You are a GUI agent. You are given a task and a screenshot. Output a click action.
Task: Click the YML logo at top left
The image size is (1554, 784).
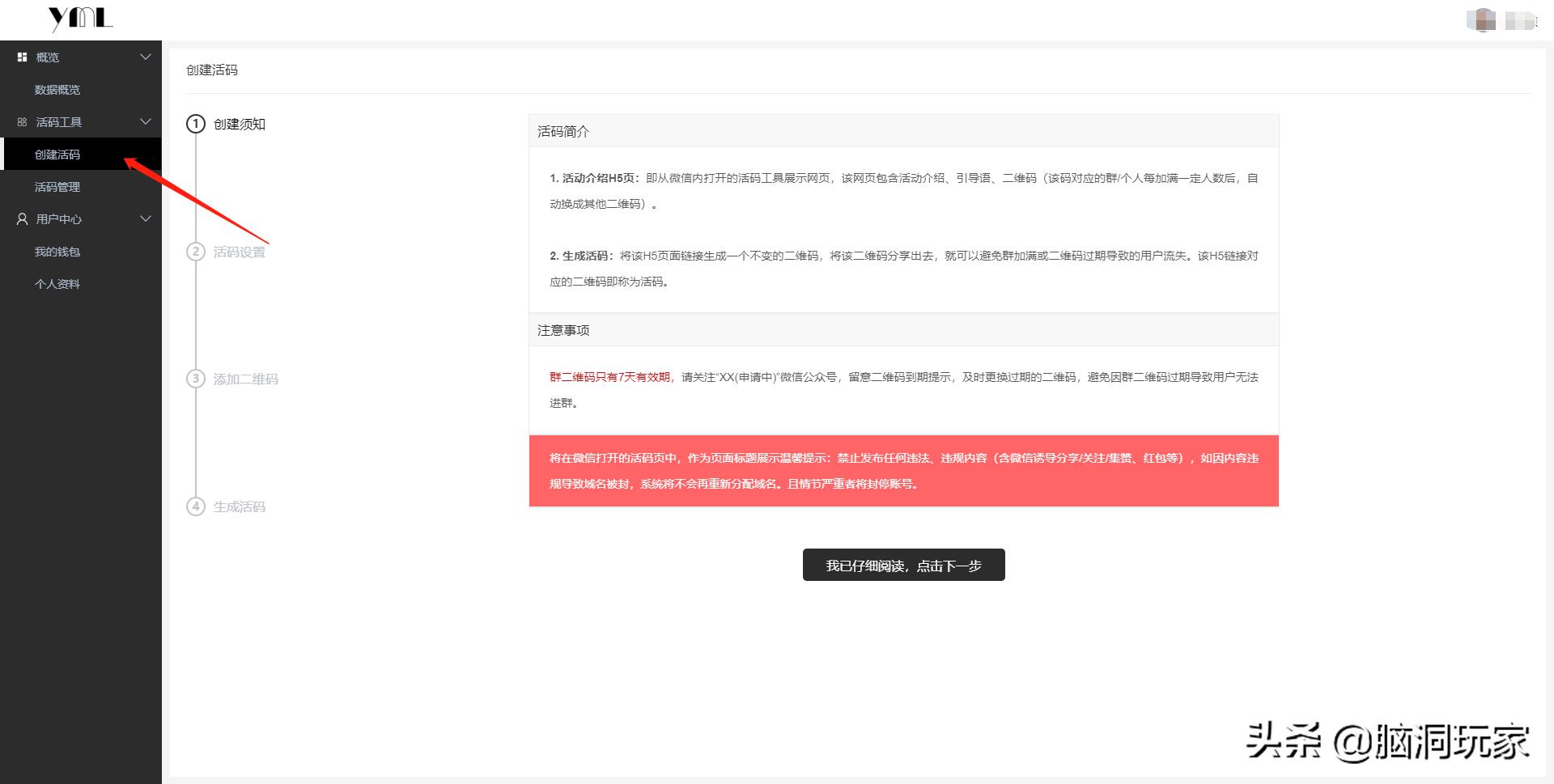point(81,18)
